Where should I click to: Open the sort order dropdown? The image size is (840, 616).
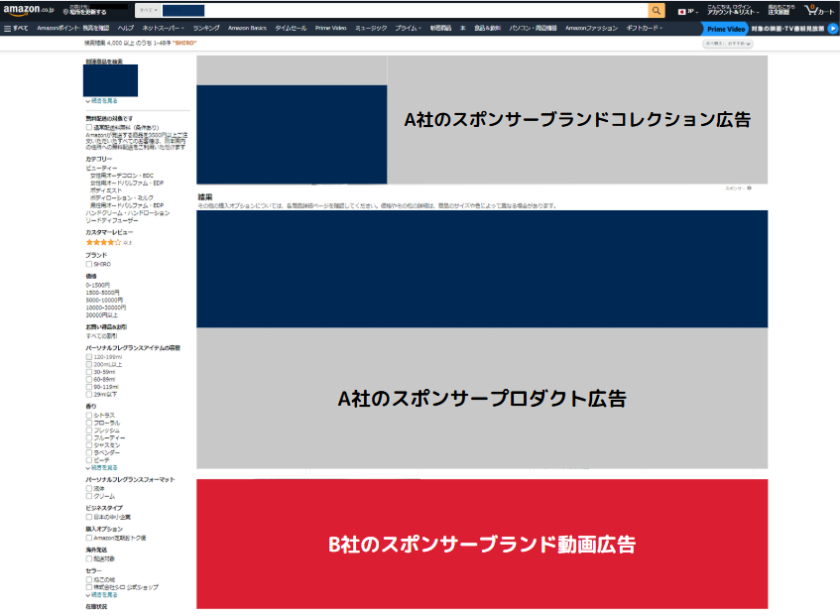click(x=727, y=44)
